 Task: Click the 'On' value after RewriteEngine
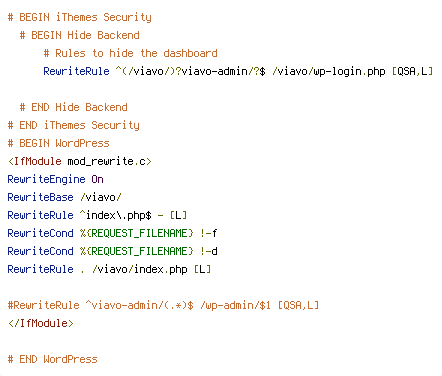click(98, 179)
